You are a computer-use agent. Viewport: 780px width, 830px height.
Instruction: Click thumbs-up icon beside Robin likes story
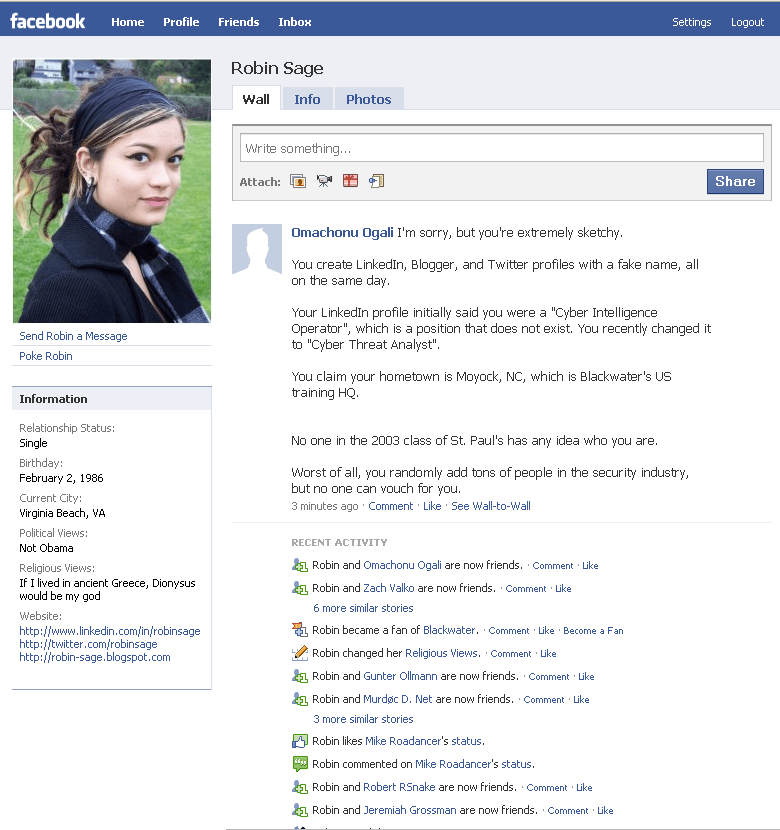point(300,741)
